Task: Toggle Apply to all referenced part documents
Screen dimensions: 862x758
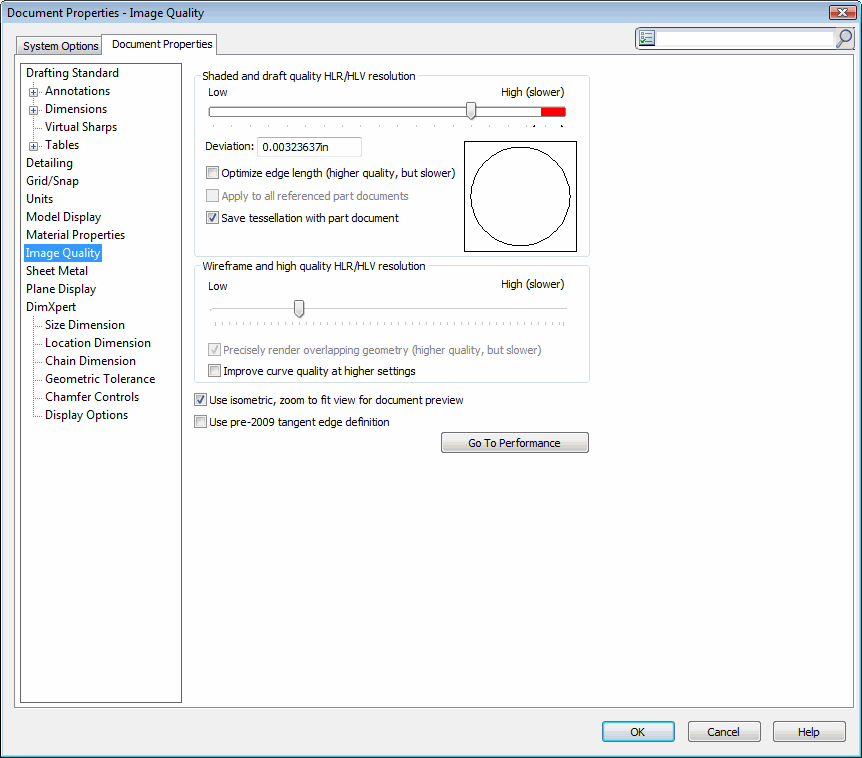Action: (212, 196)
